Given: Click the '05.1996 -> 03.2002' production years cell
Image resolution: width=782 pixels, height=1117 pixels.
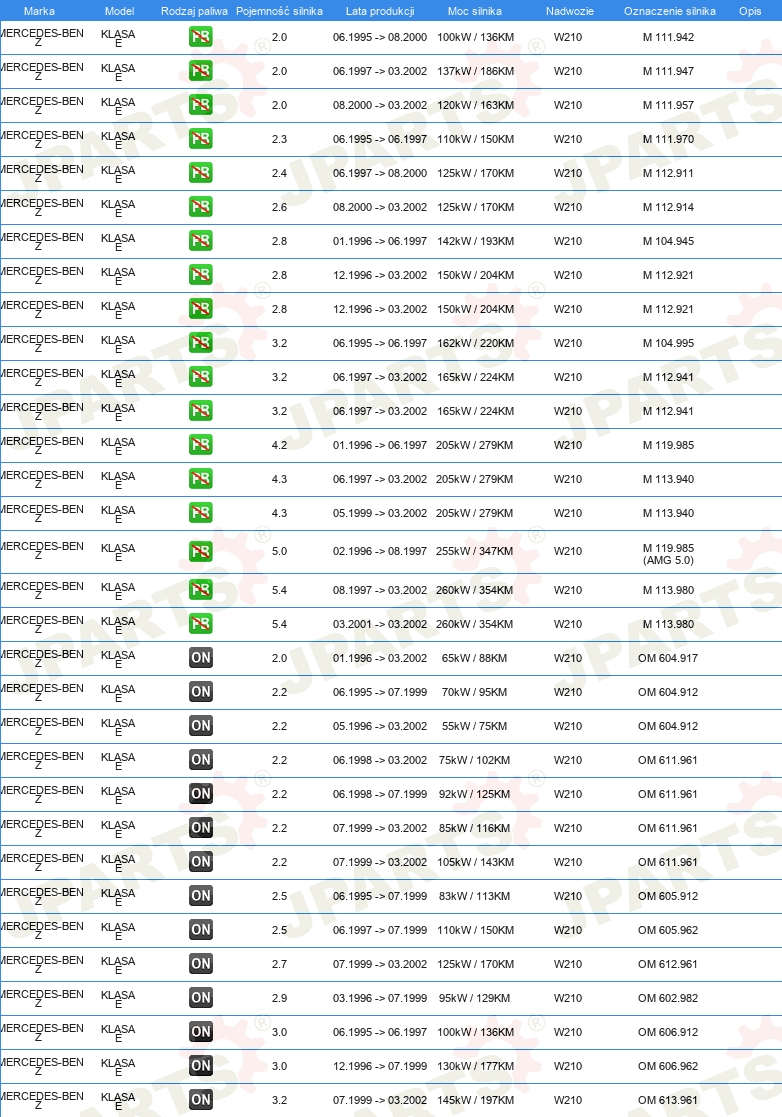Looking at the screenshot, I should pos(380,726).
